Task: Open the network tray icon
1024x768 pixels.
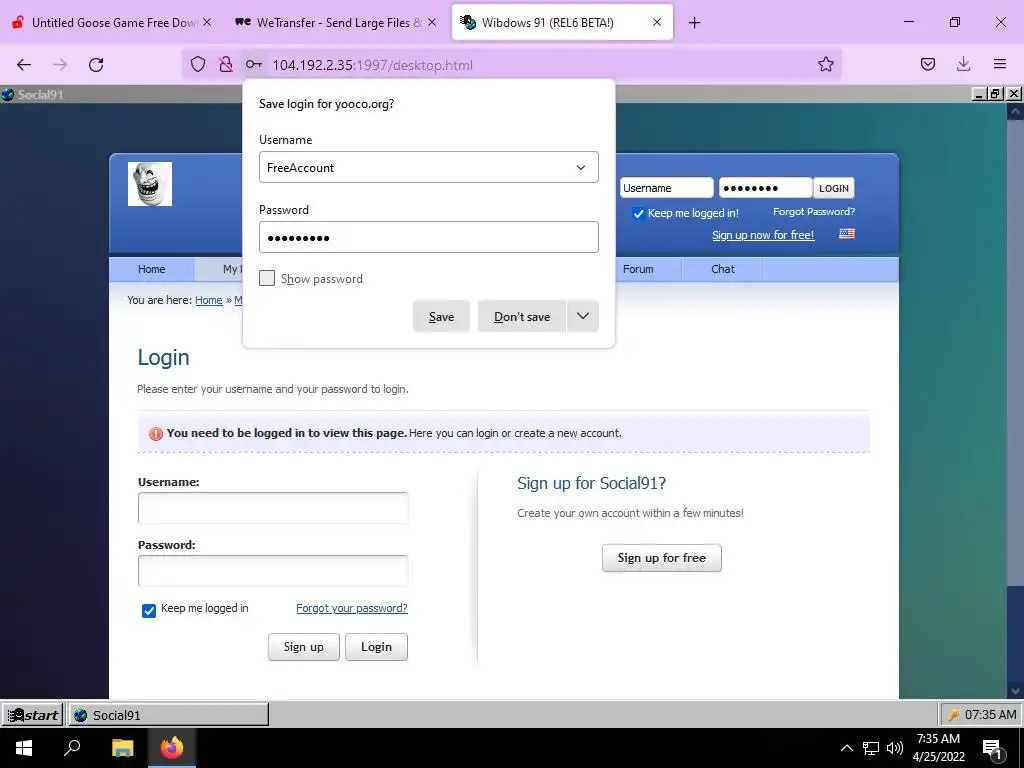Action: click(x=871, y=748)
